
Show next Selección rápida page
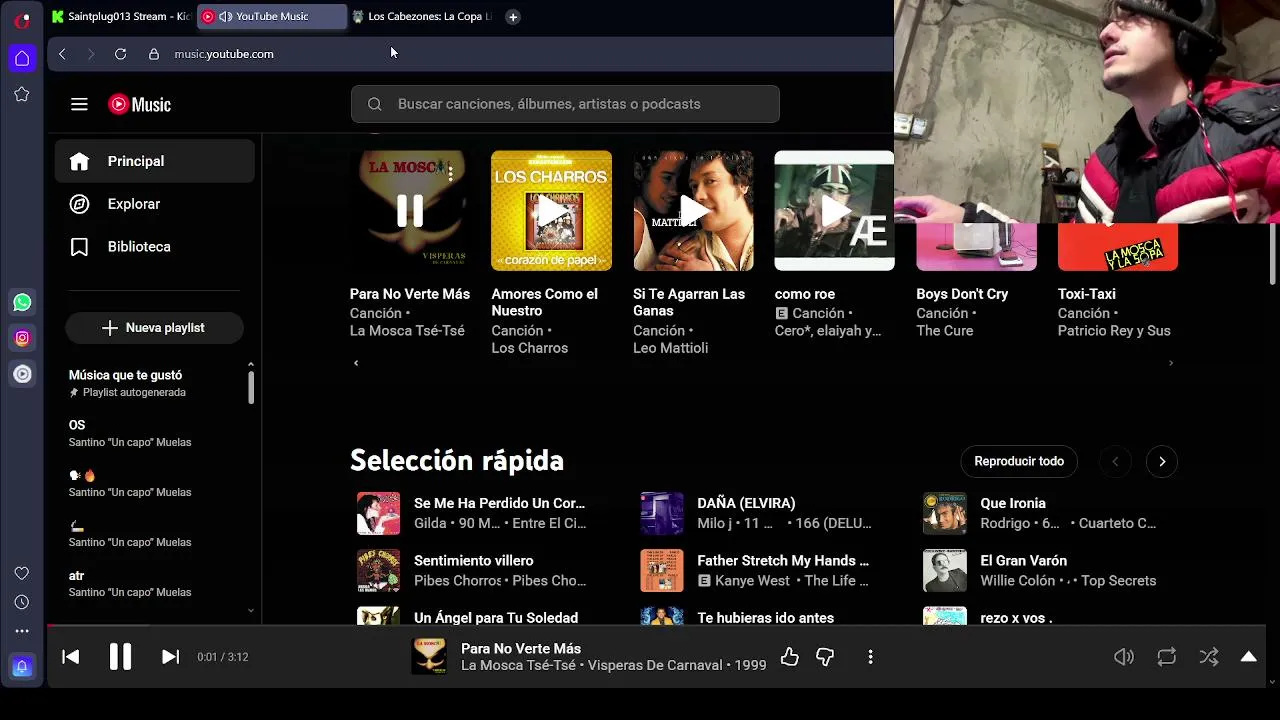[x=1162, y=461]
